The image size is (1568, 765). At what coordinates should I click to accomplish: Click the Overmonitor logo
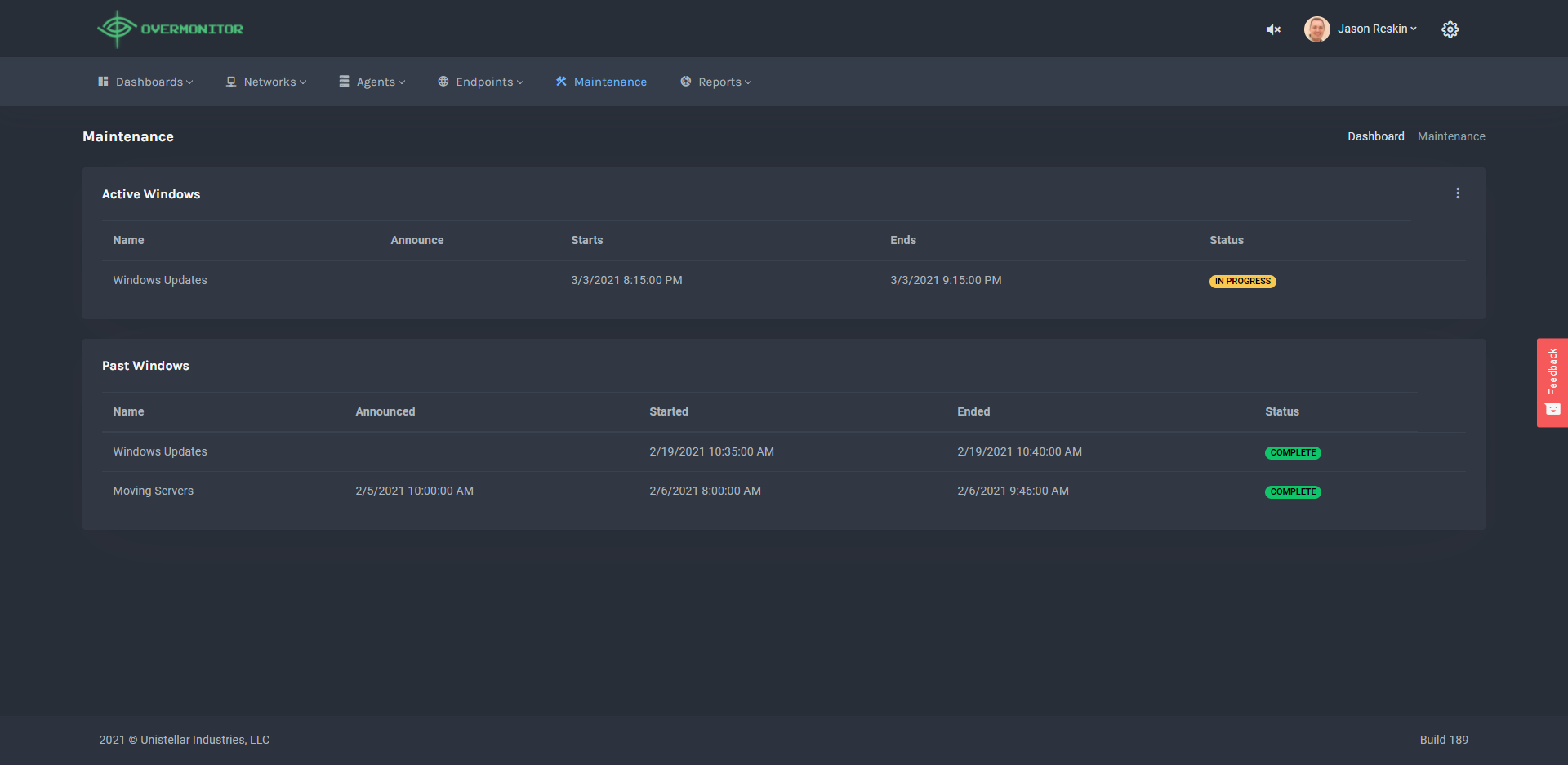[x=170, y=29]
